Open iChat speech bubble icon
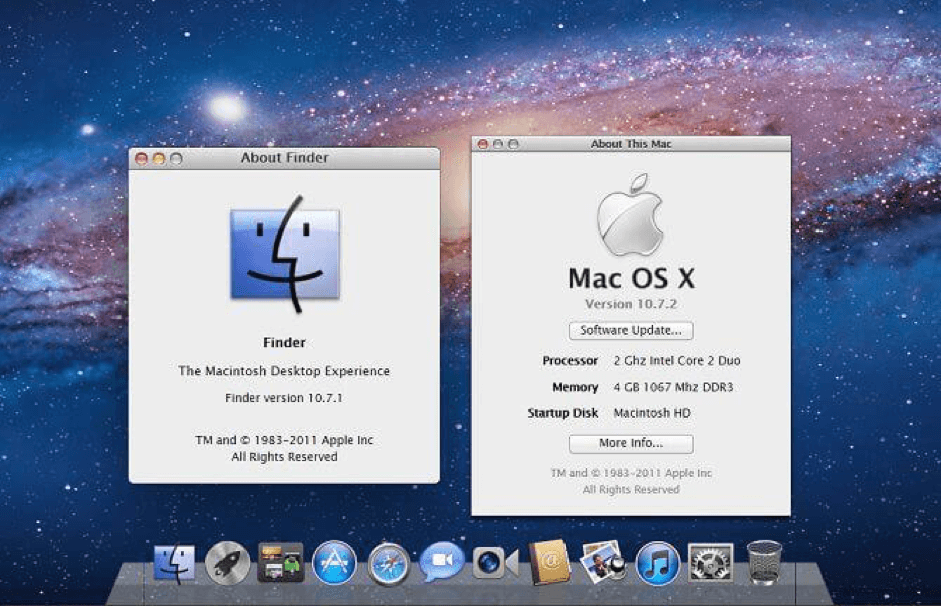941x606 pixels. (441, 564)
